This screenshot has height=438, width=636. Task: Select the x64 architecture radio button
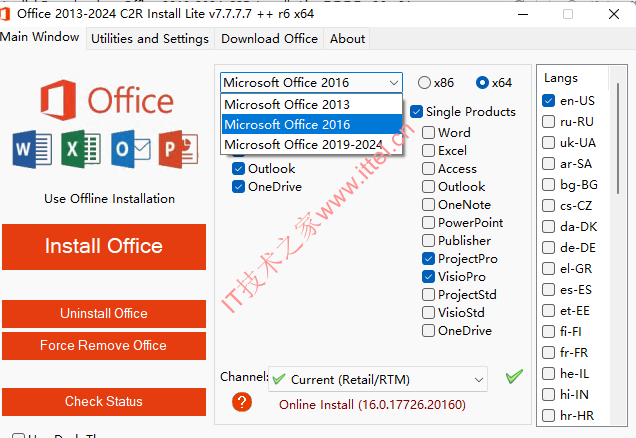pos(482,83)
